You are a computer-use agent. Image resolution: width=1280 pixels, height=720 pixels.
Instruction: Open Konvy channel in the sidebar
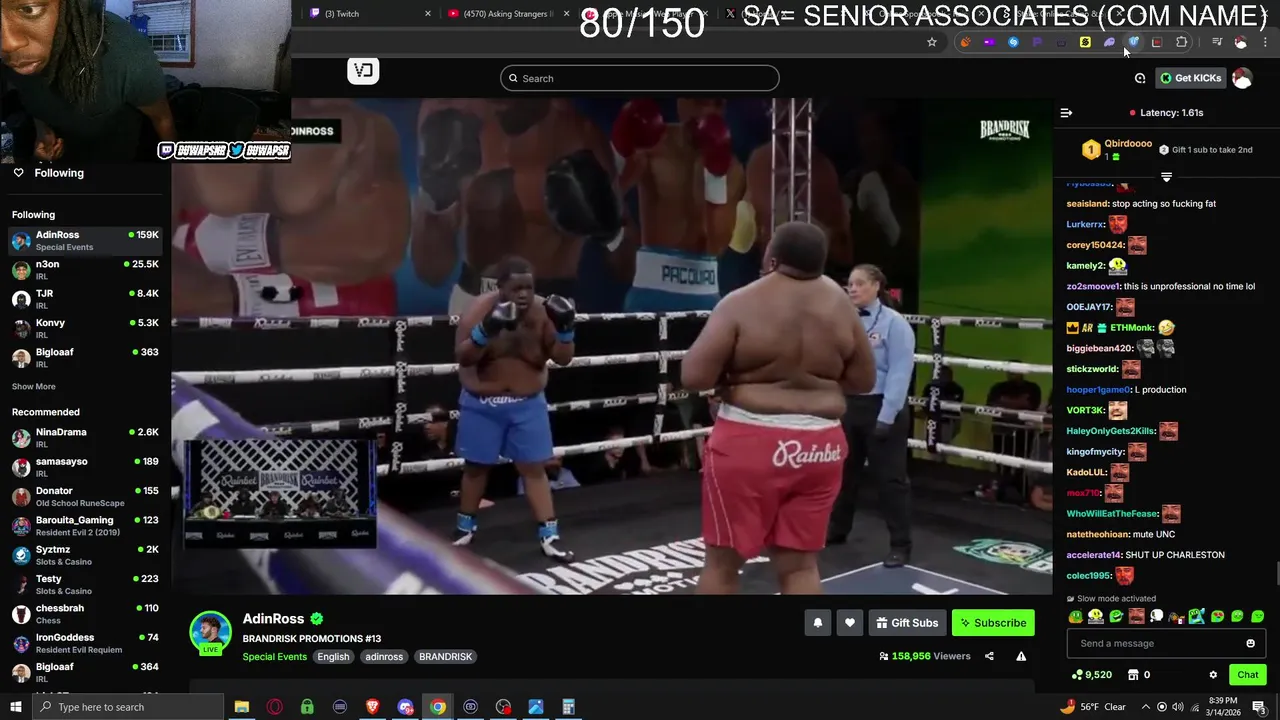coord(85,328)
